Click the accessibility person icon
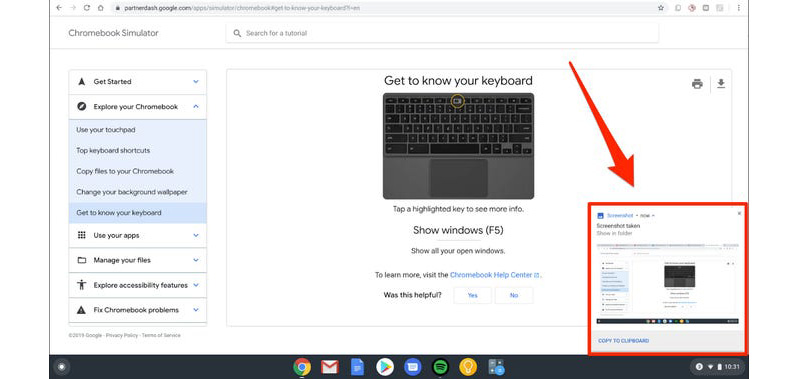 (x=82, y=285)
